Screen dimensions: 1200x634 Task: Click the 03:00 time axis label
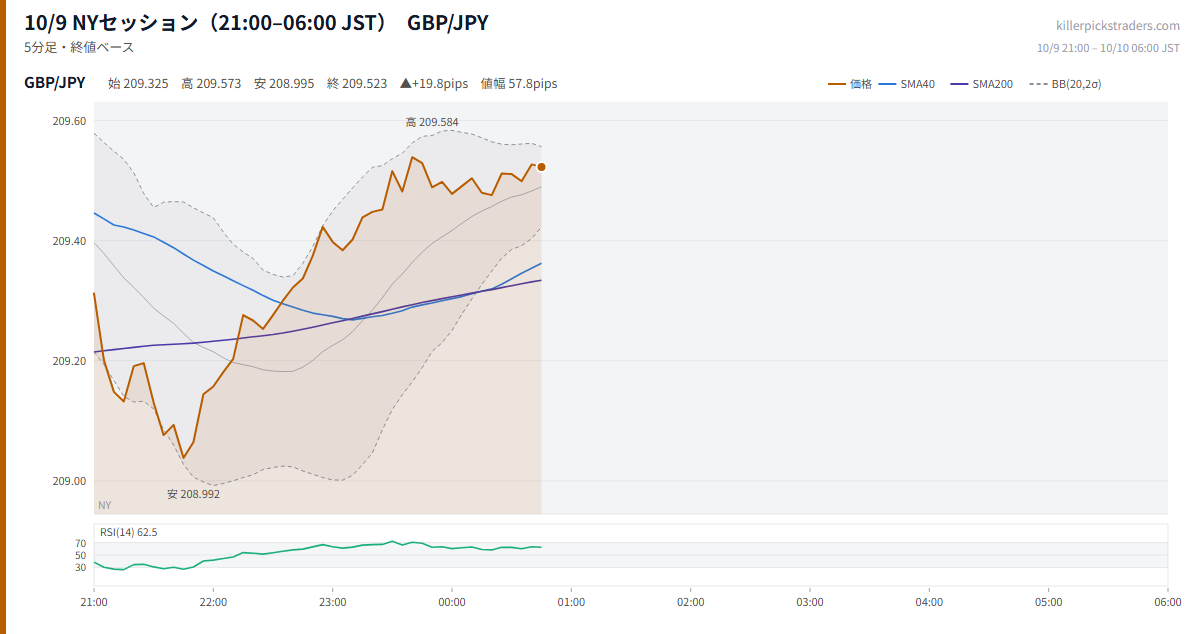(810, 603)
